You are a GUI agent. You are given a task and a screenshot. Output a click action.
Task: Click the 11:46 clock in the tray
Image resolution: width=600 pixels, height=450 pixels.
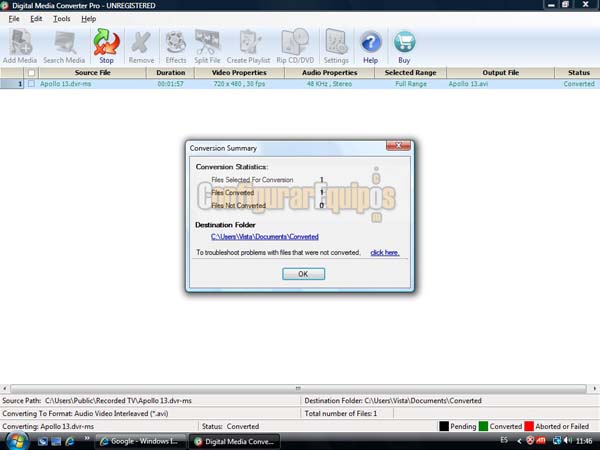pos(584,441)
